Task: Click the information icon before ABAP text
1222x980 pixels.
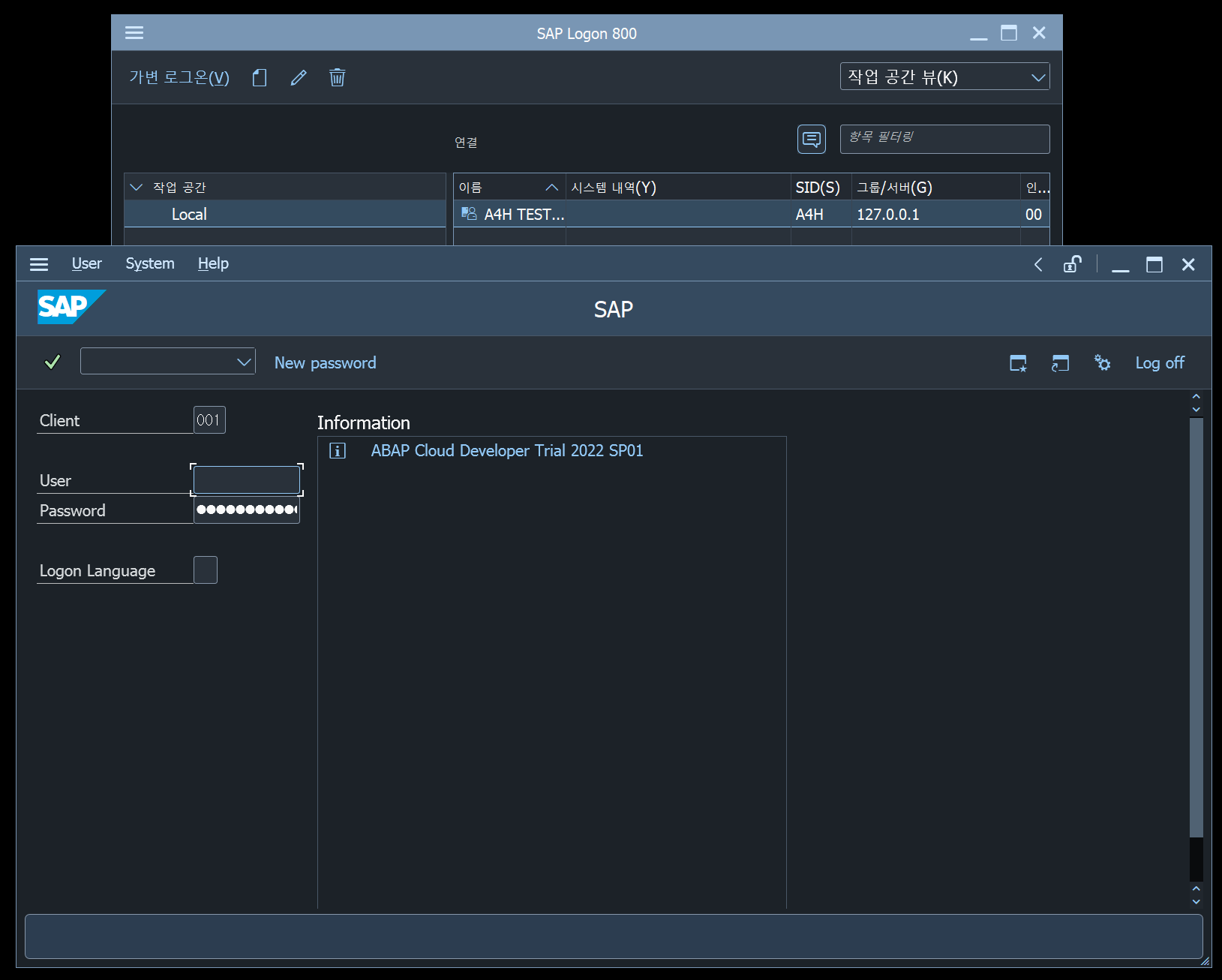Action: [338, 451]
